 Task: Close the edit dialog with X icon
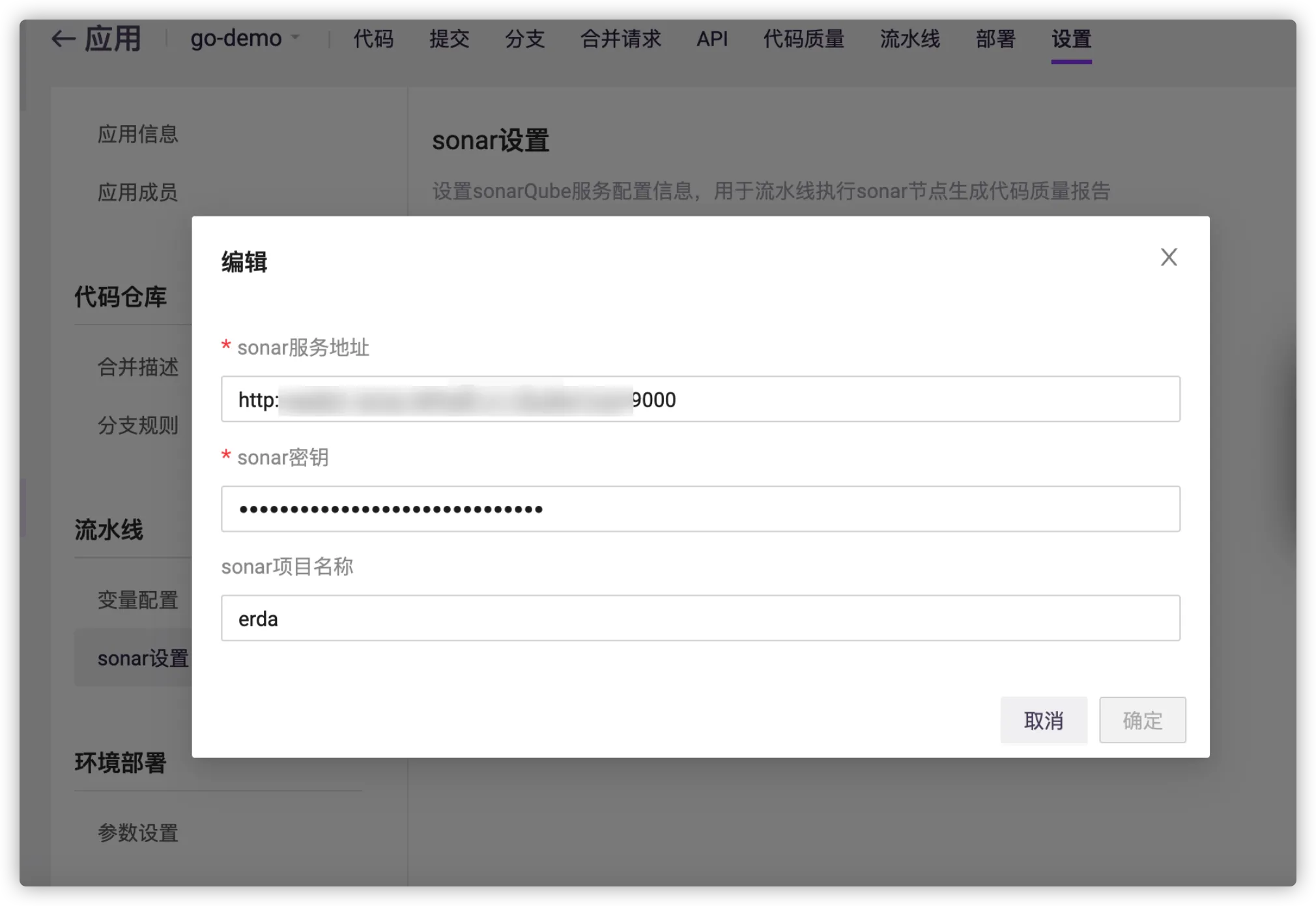[x=1169, y=257]
